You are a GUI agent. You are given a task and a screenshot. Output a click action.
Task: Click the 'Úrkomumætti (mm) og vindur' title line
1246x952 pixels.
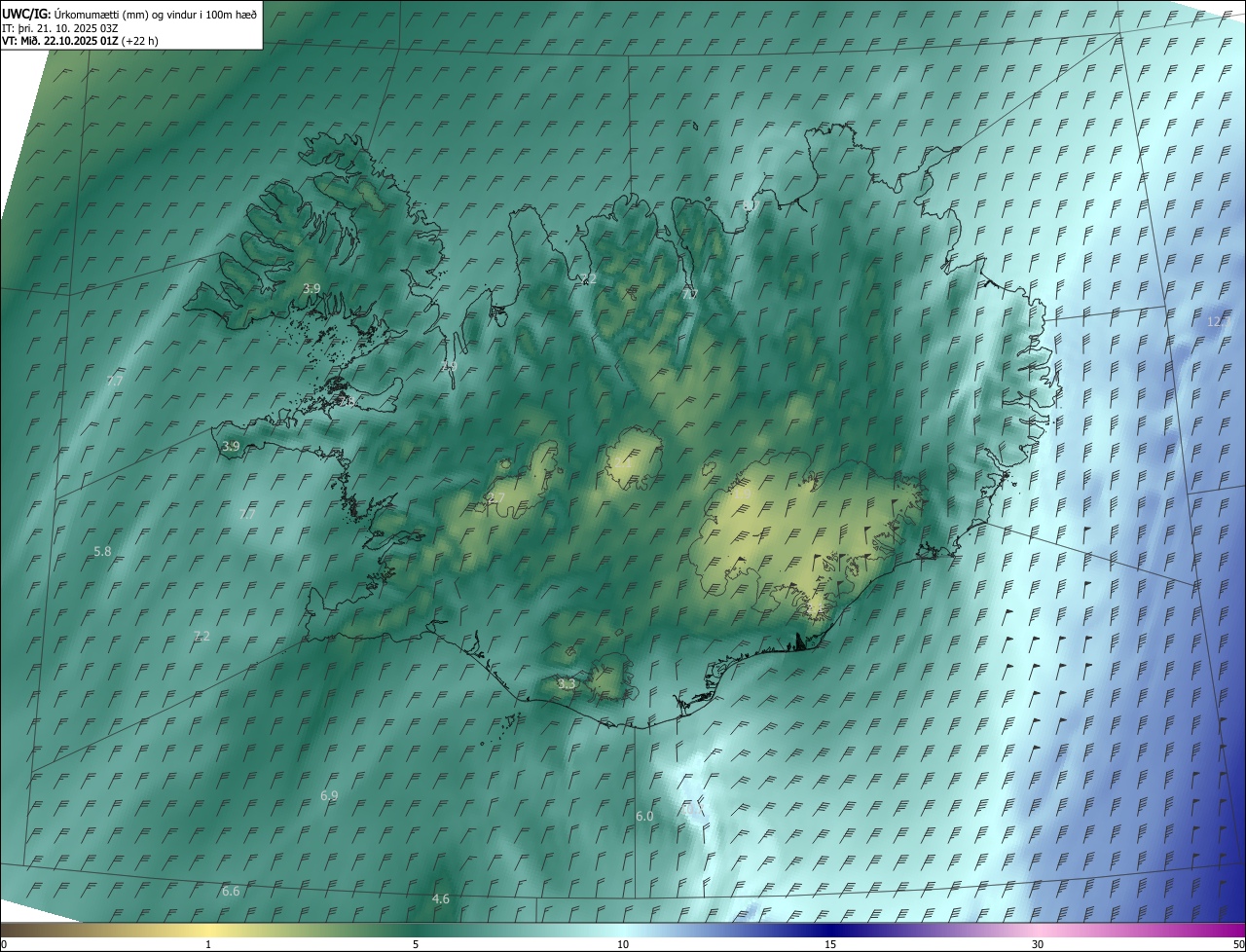coord(129,13)
